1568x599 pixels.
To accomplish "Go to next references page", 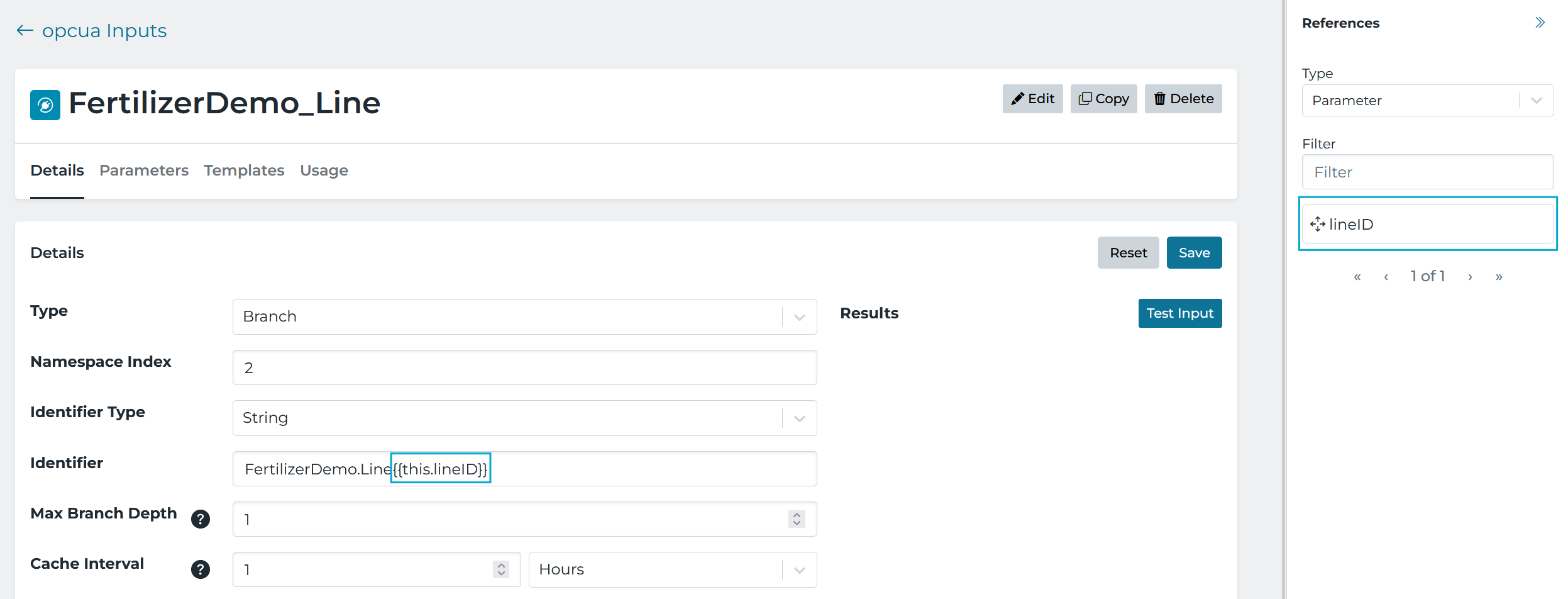I will (x=1470, y=276).
